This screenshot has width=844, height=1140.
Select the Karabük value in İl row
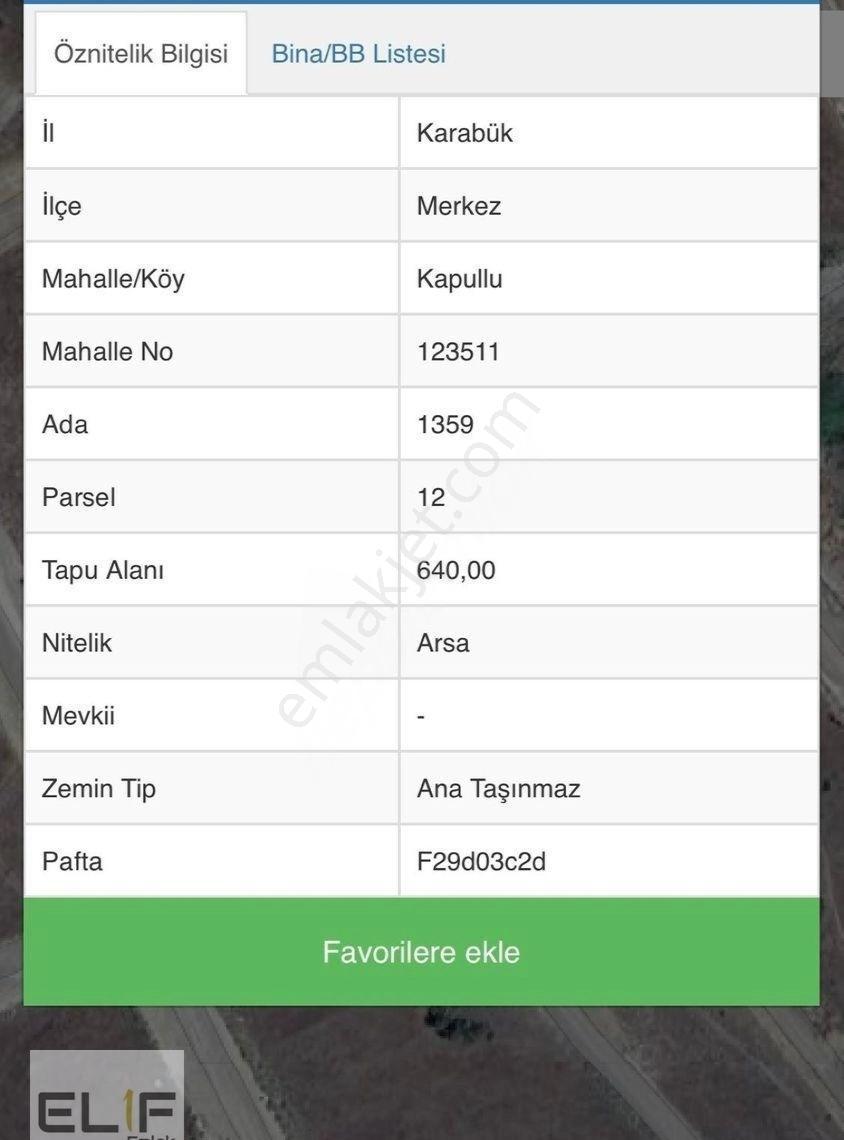465,133
